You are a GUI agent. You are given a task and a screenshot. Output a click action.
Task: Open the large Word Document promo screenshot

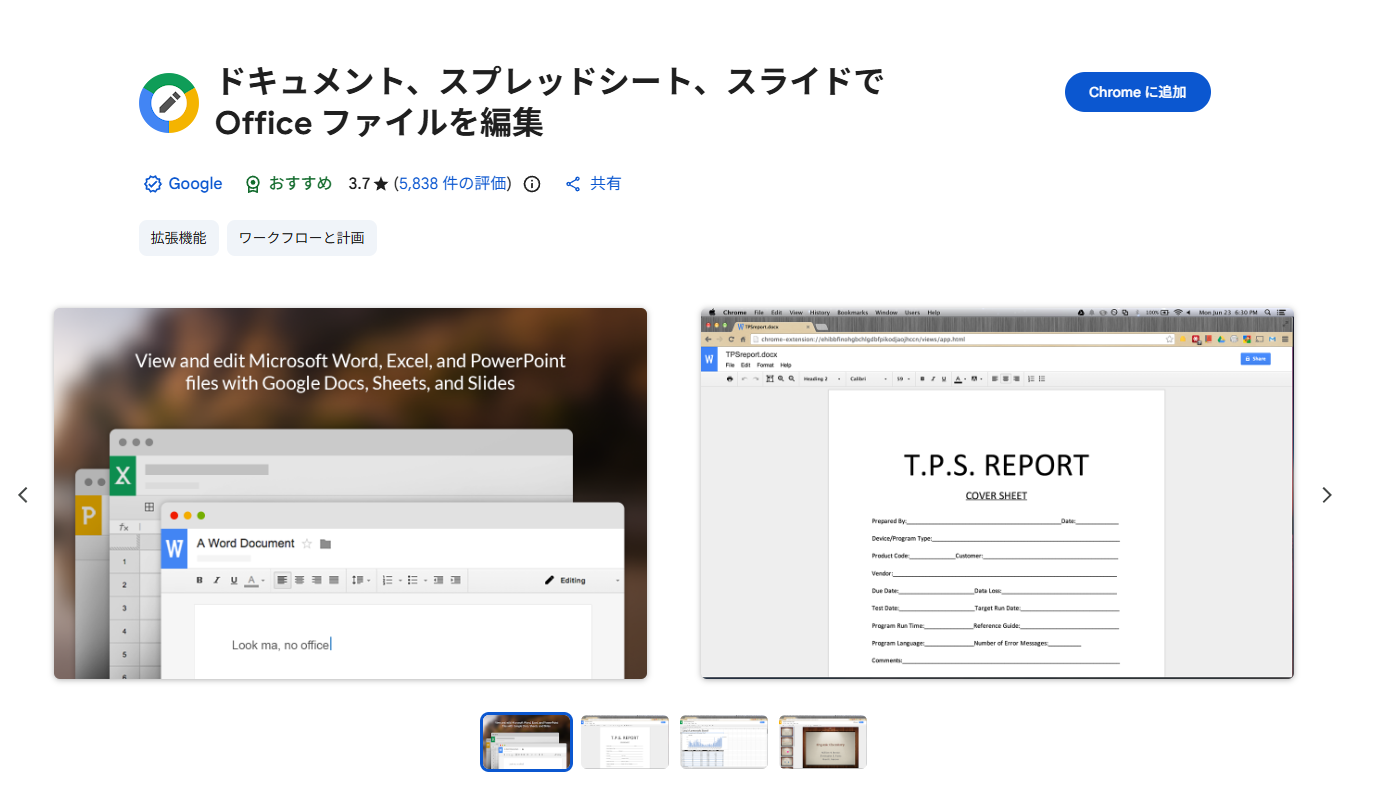350,493
